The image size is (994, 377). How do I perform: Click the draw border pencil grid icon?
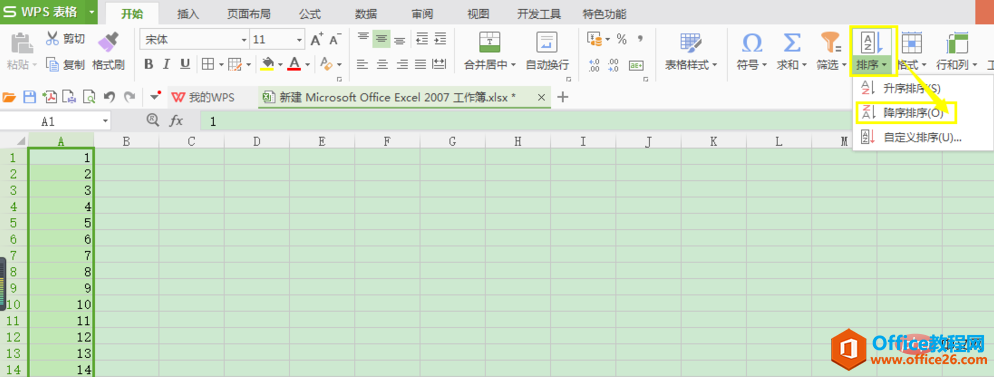point(235,64)
